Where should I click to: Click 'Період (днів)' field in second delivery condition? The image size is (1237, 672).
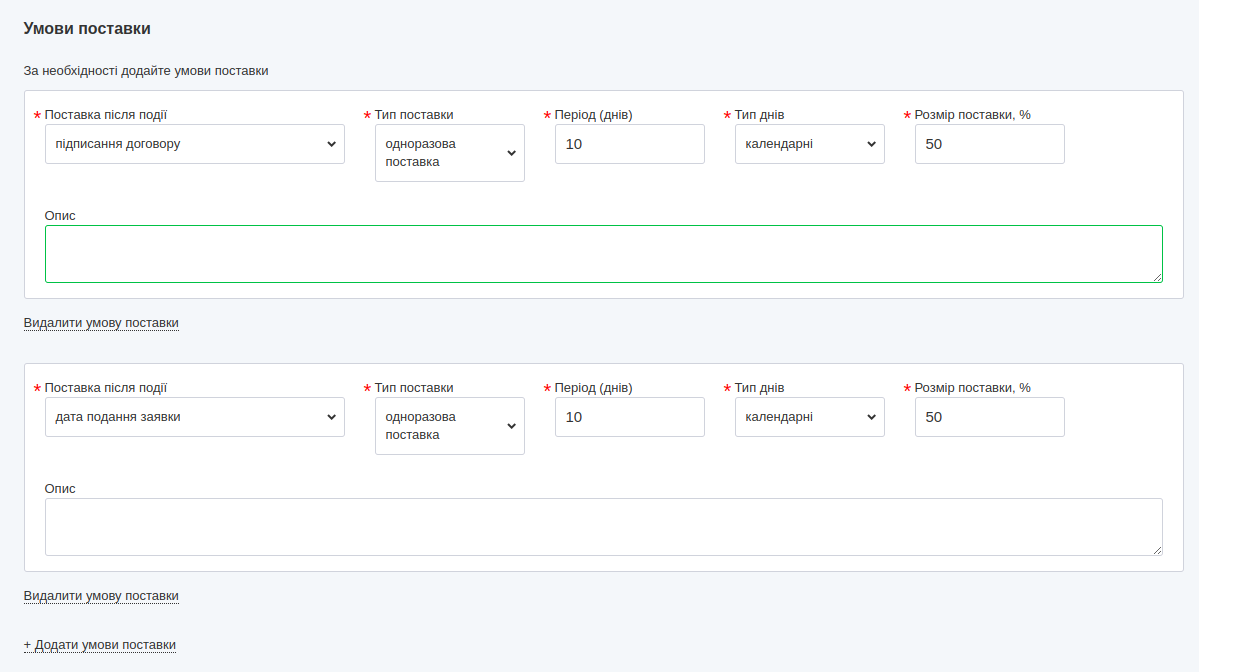click(x=629, y=417)
